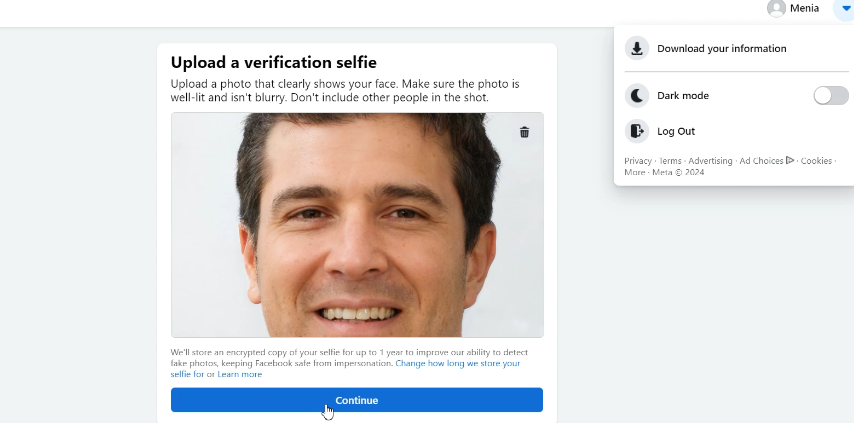Click the uploaded selfie photo preview
854x423 pixels.
tap(357, 225)
